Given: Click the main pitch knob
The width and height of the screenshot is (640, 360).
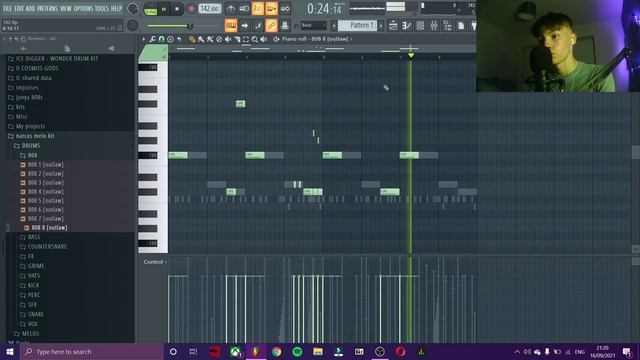Looking at the screenshot, I should click(133, 25).
